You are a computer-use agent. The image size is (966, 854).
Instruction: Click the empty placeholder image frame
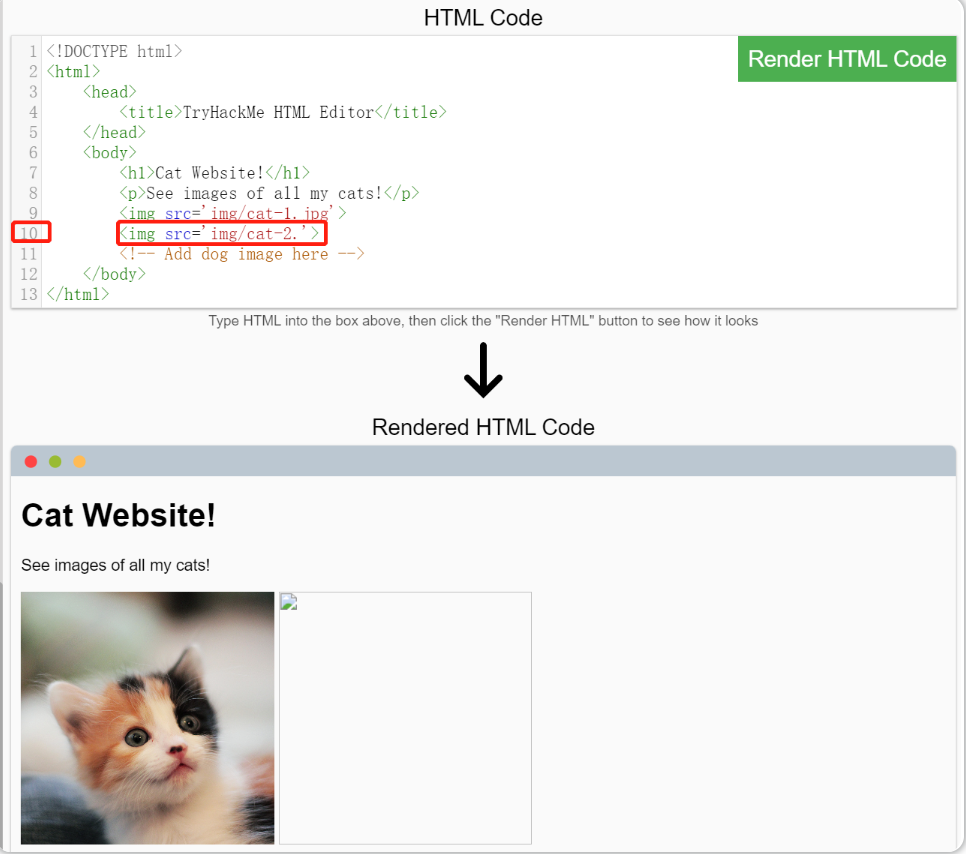(x=405, y=718)
